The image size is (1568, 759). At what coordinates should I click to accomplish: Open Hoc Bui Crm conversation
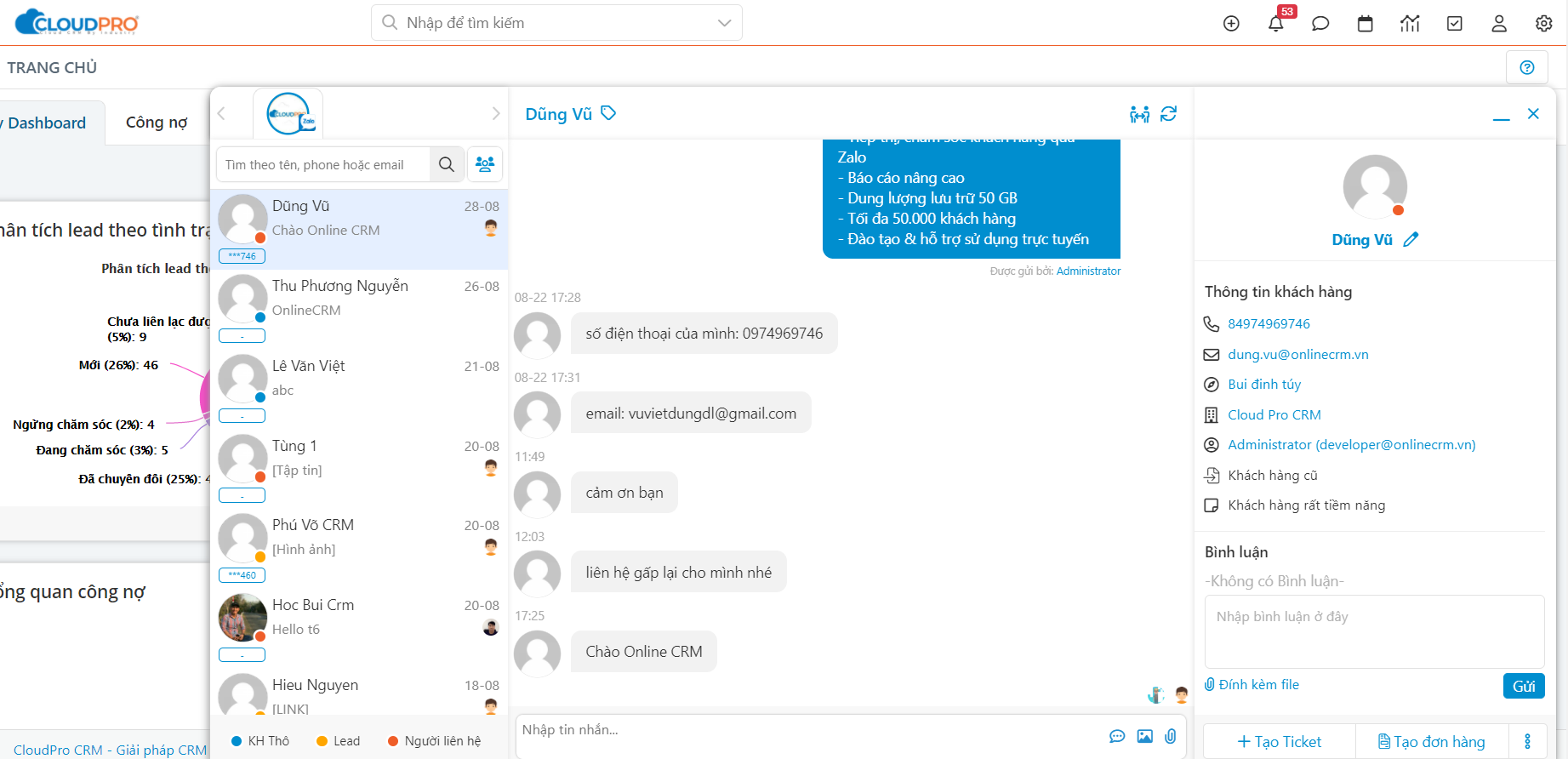click(x=359, y=628)
